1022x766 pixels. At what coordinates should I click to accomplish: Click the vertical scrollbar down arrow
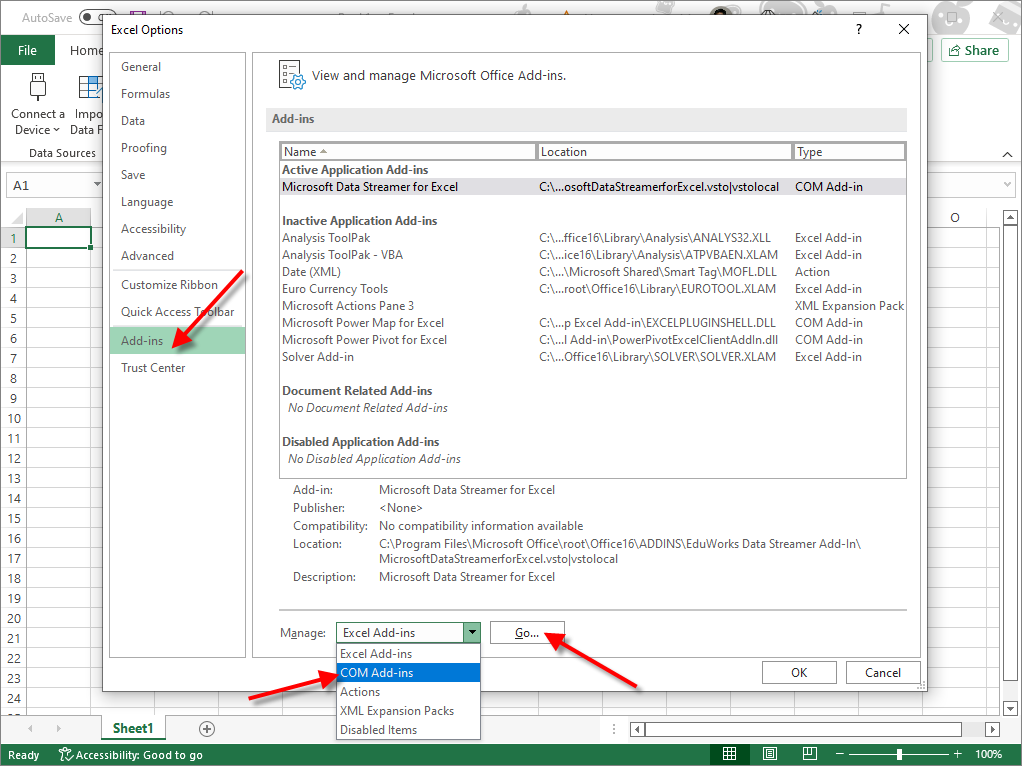click(1010, 708)
